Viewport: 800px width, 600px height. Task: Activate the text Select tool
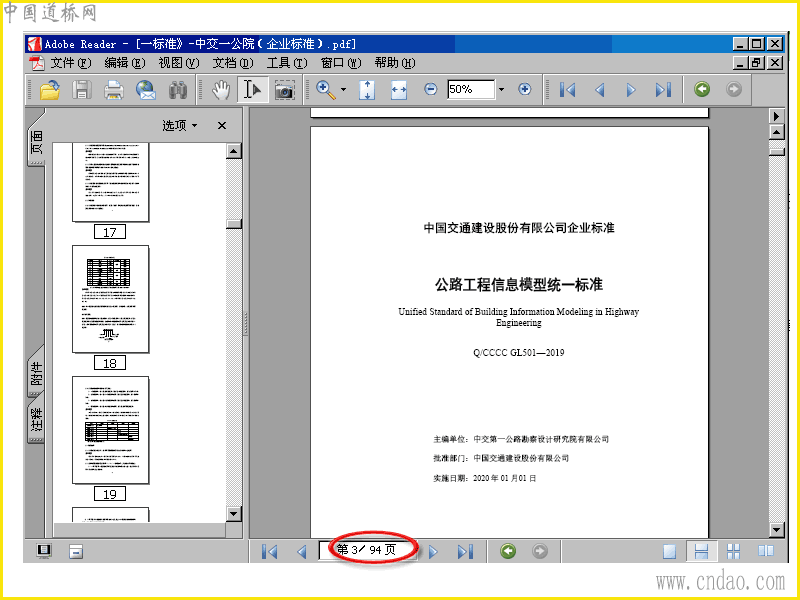[x=253, y=90]
